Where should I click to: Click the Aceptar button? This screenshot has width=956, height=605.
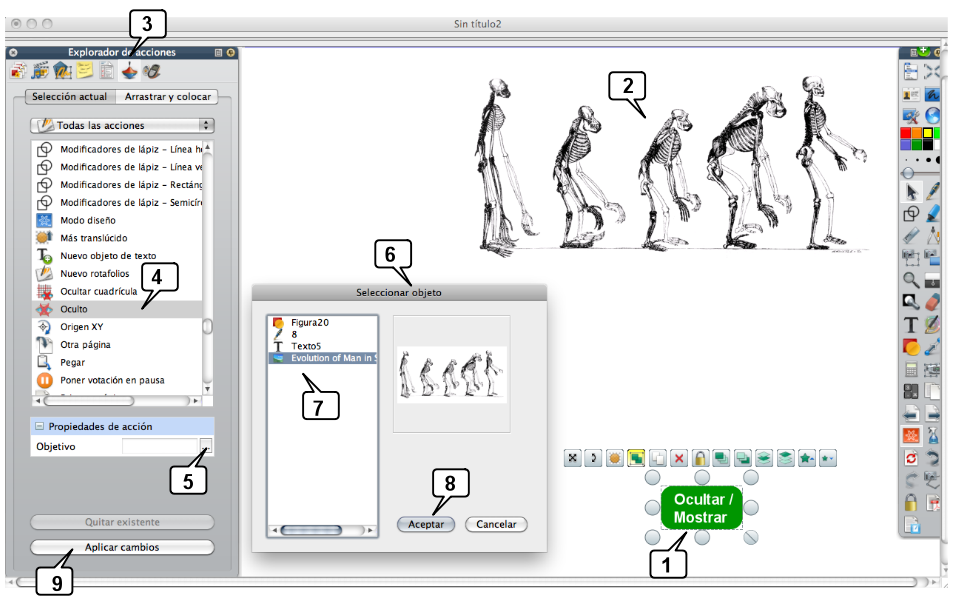[x=426, y=524]
